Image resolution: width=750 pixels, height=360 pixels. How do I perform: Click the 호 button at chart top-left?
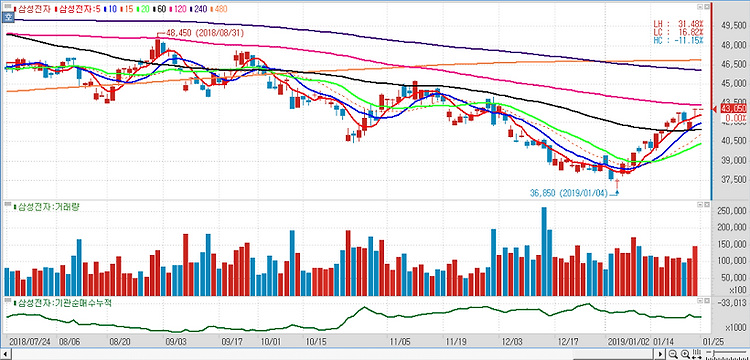click(x=8, y=17)
